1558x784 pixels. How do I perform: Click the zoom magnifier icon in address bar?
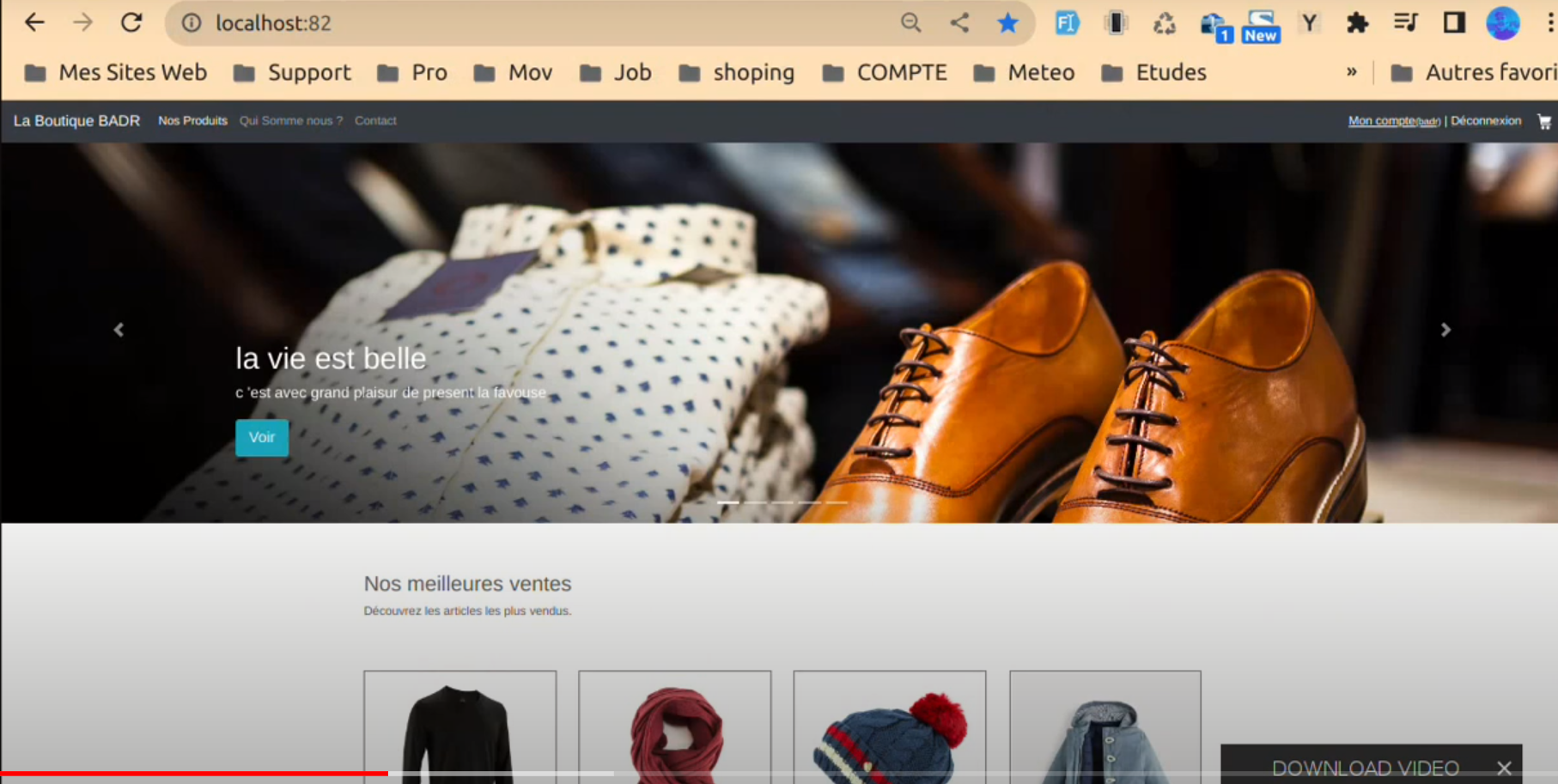click(x=910, y=23)
